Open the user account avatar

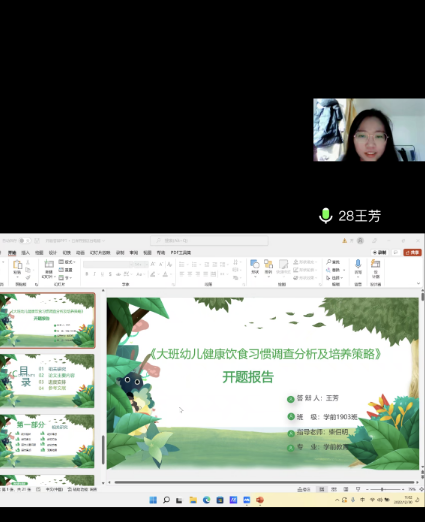click(x=360, y=240)
